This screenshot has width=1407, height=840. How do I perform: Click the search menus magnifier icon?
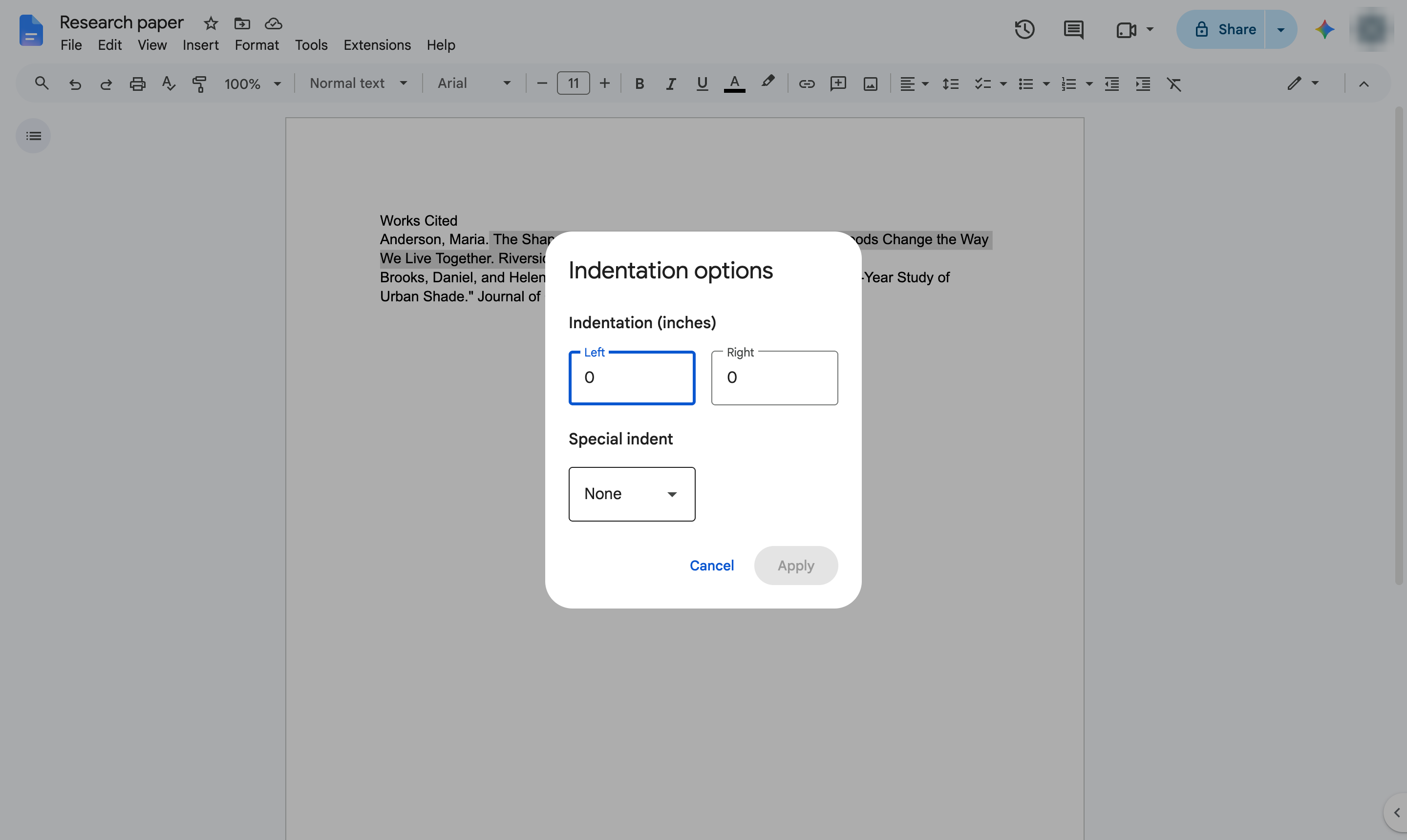42,83
